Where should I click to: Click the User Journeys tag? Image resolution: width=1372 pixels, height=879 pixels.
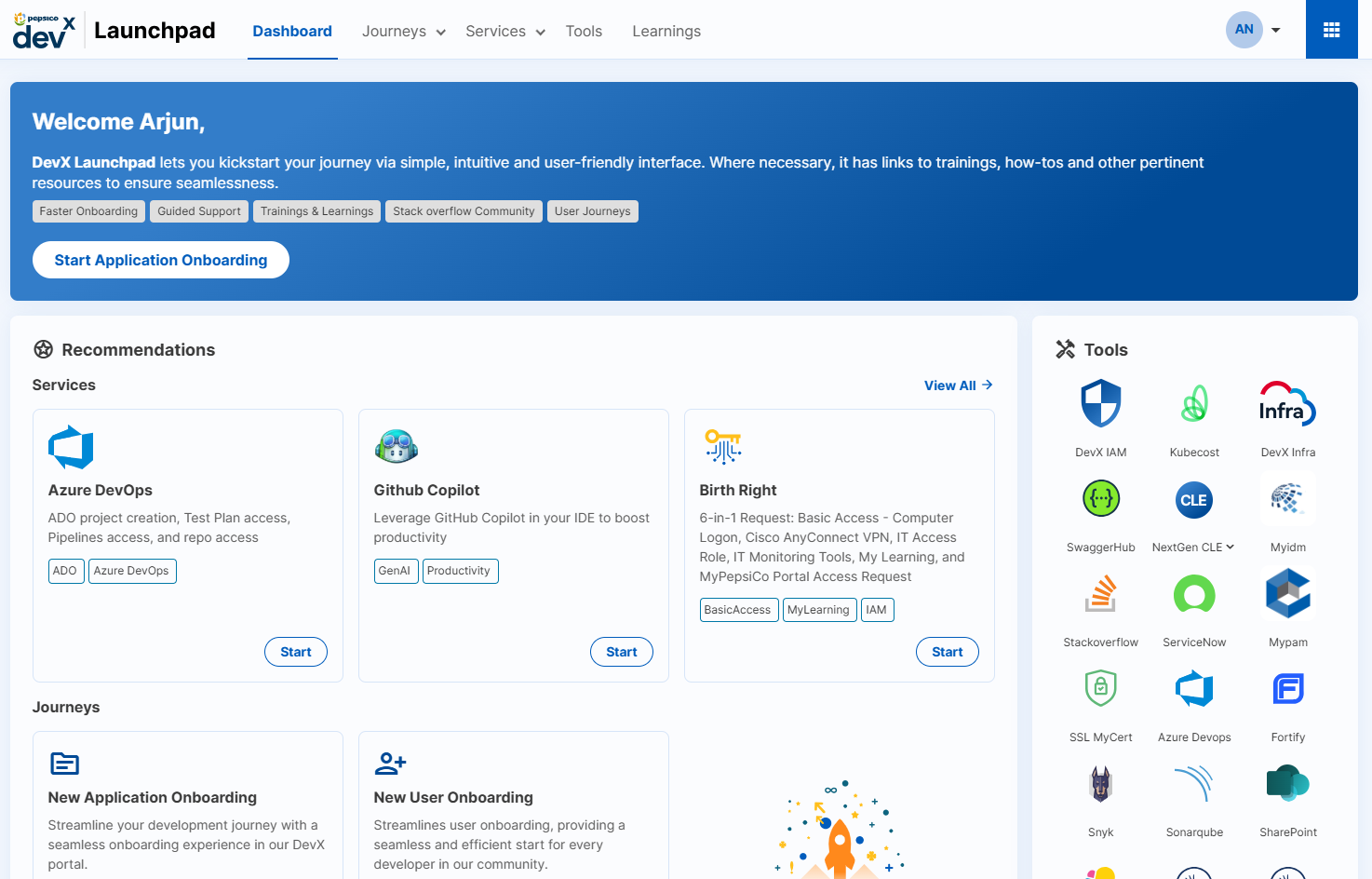pyautogui.click(x=593, y=211)
